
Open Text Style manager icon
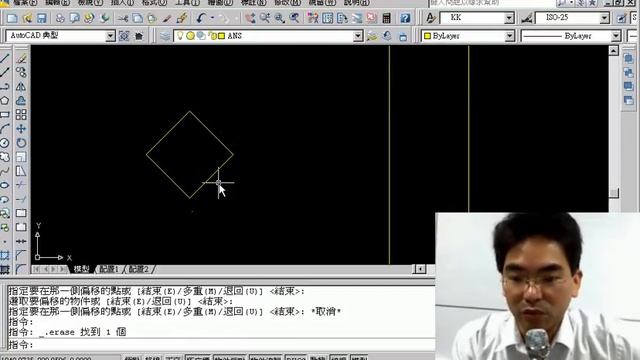(x=431, y=18)
